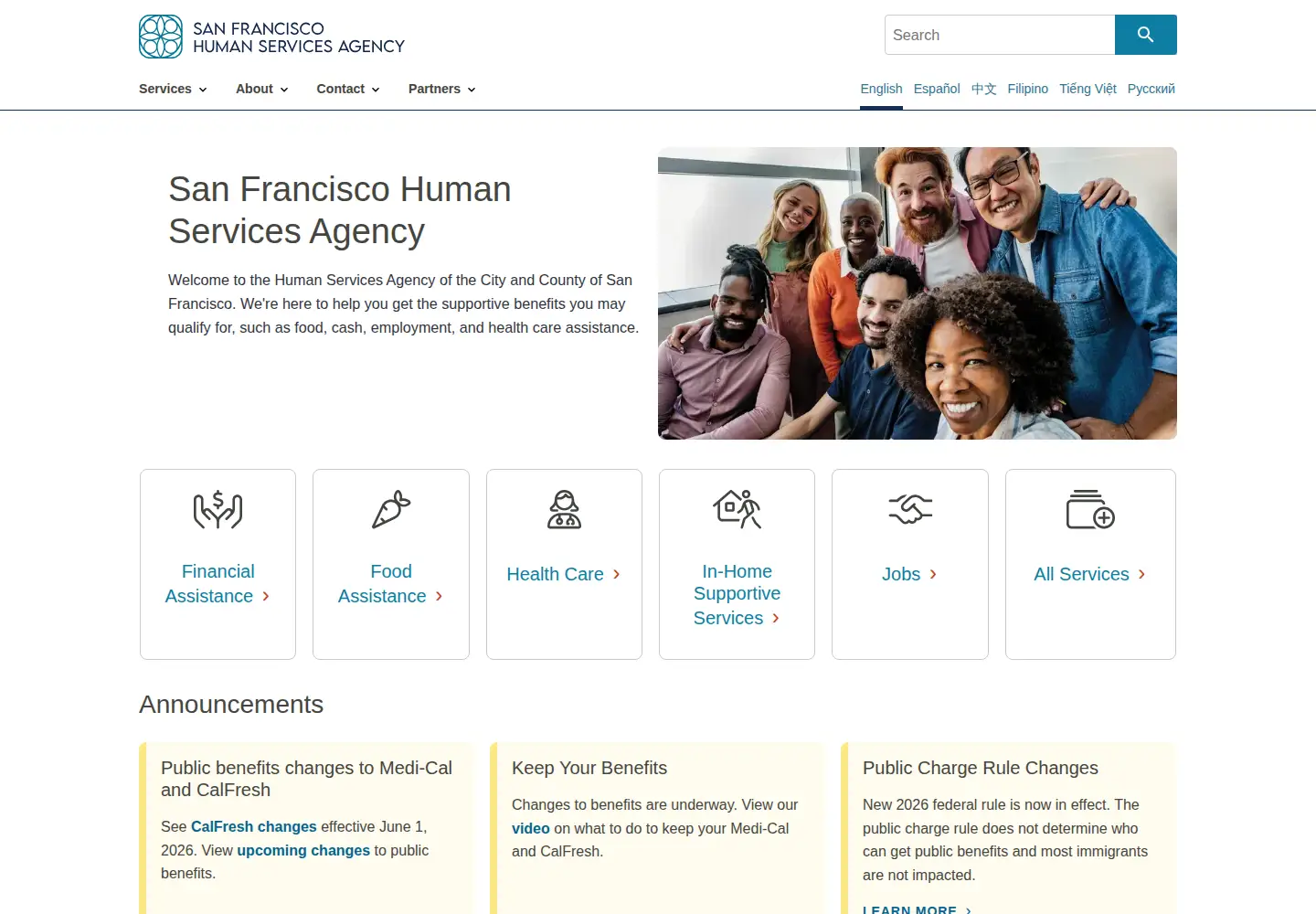
Task: Click the San Francisco Human Services Agency heading
Action: [340, 210]
